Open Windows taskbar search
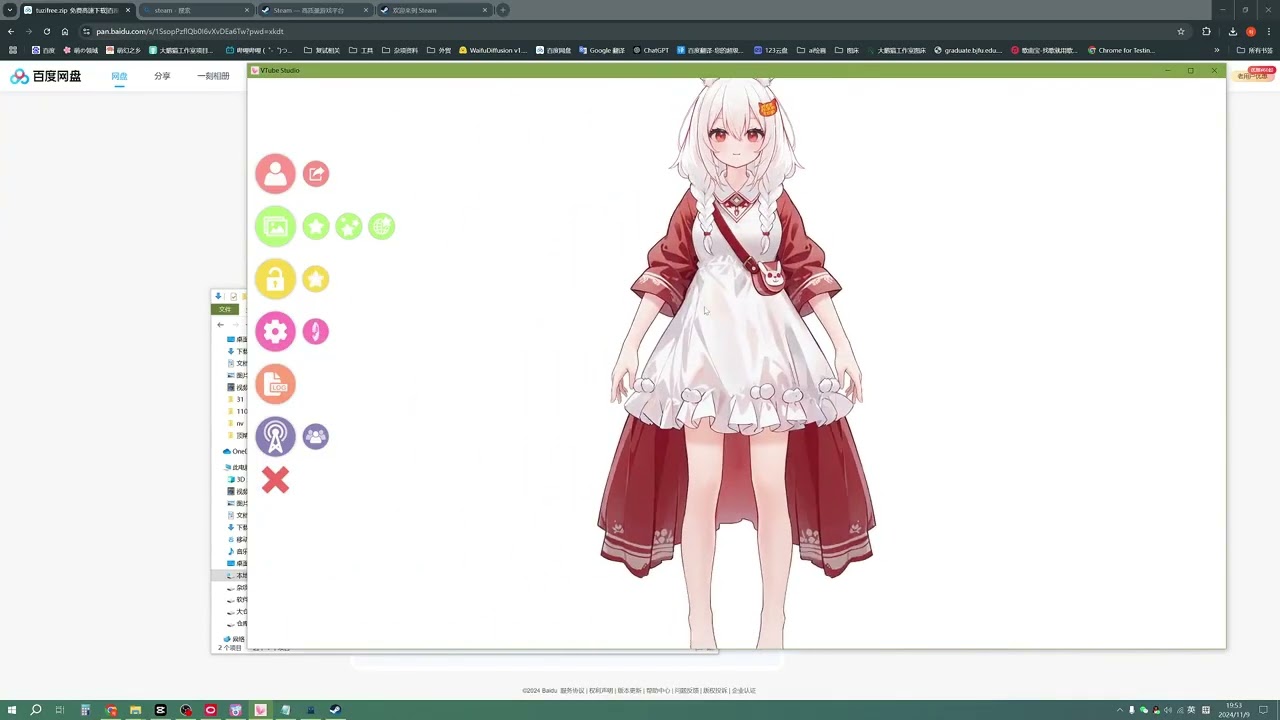Image resolution: width=1280 pixels, height=720 pixels. (x=35, y=710)
